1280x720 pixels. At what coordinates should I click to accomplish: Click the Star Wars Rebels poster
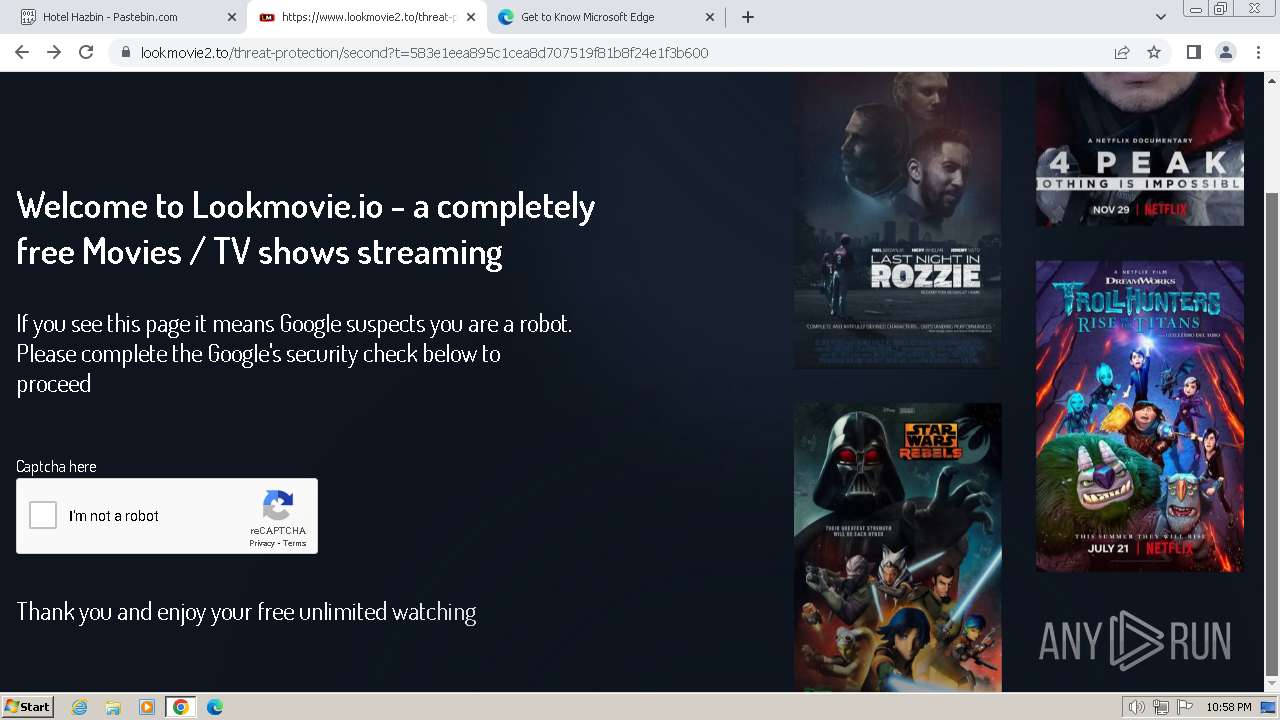[x=898, y=547]
